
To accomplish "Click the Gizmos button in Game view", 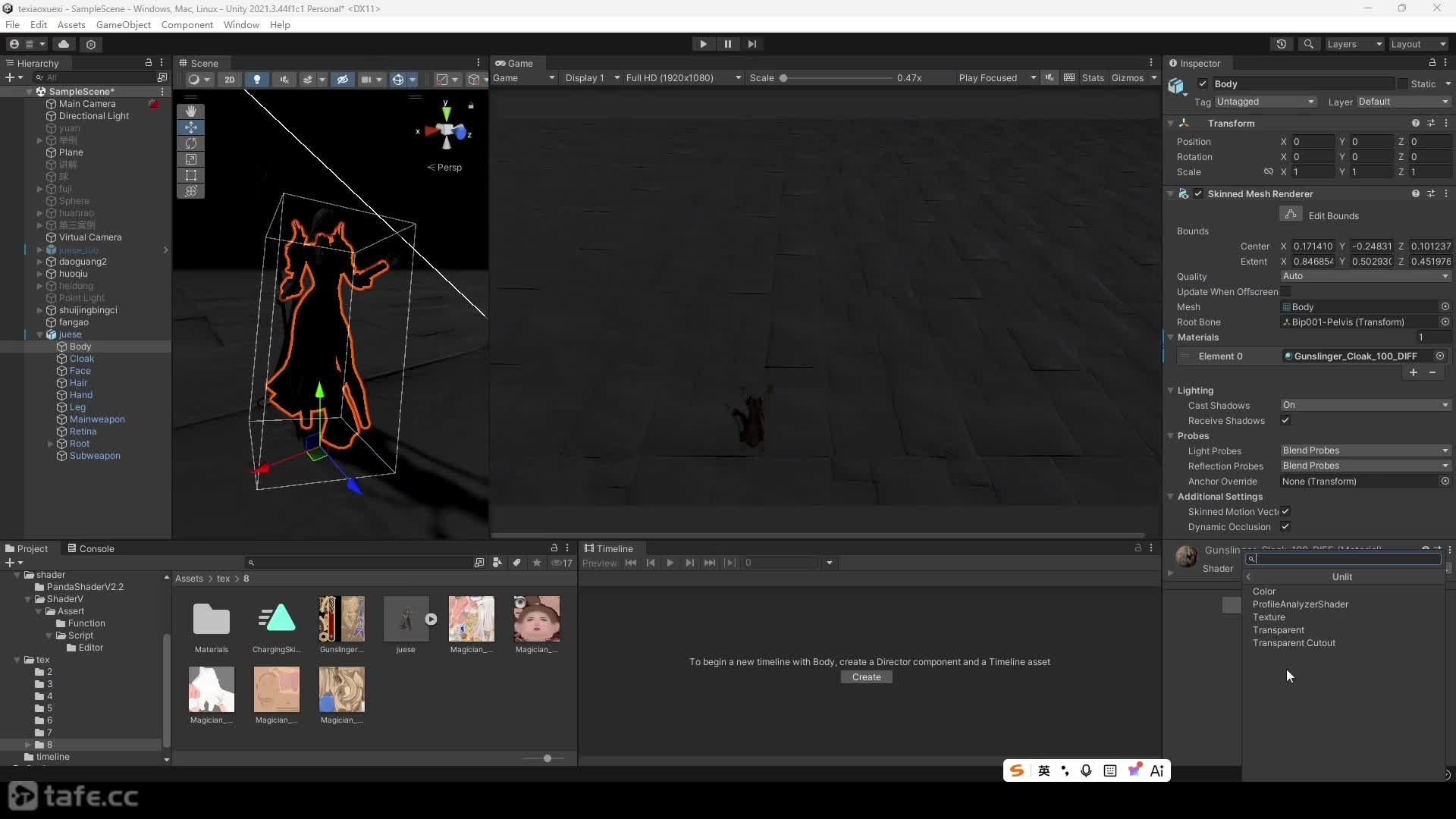I will tap(1127, 77).
